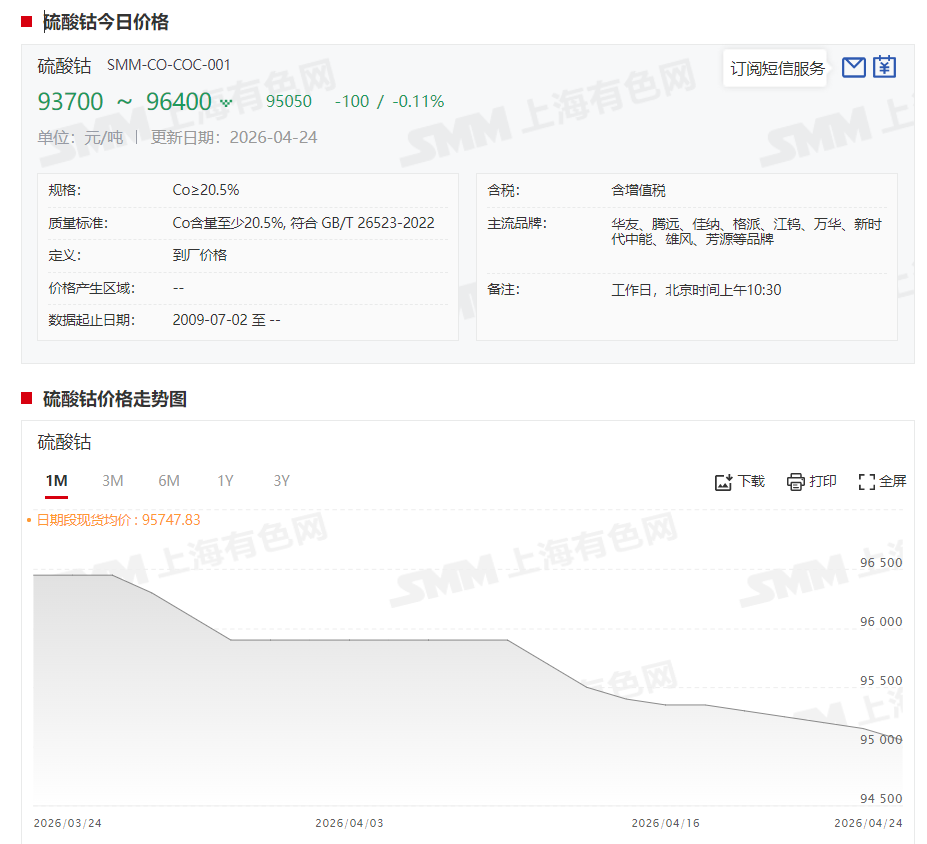Image resolution: width=927 pixels, height=844 pixels.
Task: Click the 下载 download text link
Action: [751, 482]
